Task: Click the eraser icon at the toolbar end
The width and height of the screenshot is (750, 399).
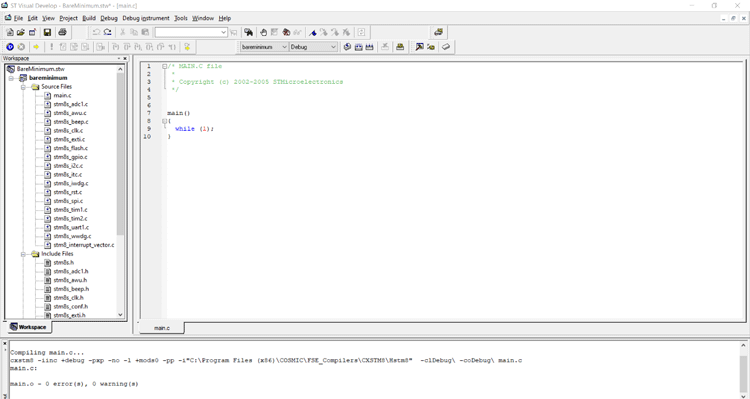Action: pyautogui.click(x=446, y=47)
